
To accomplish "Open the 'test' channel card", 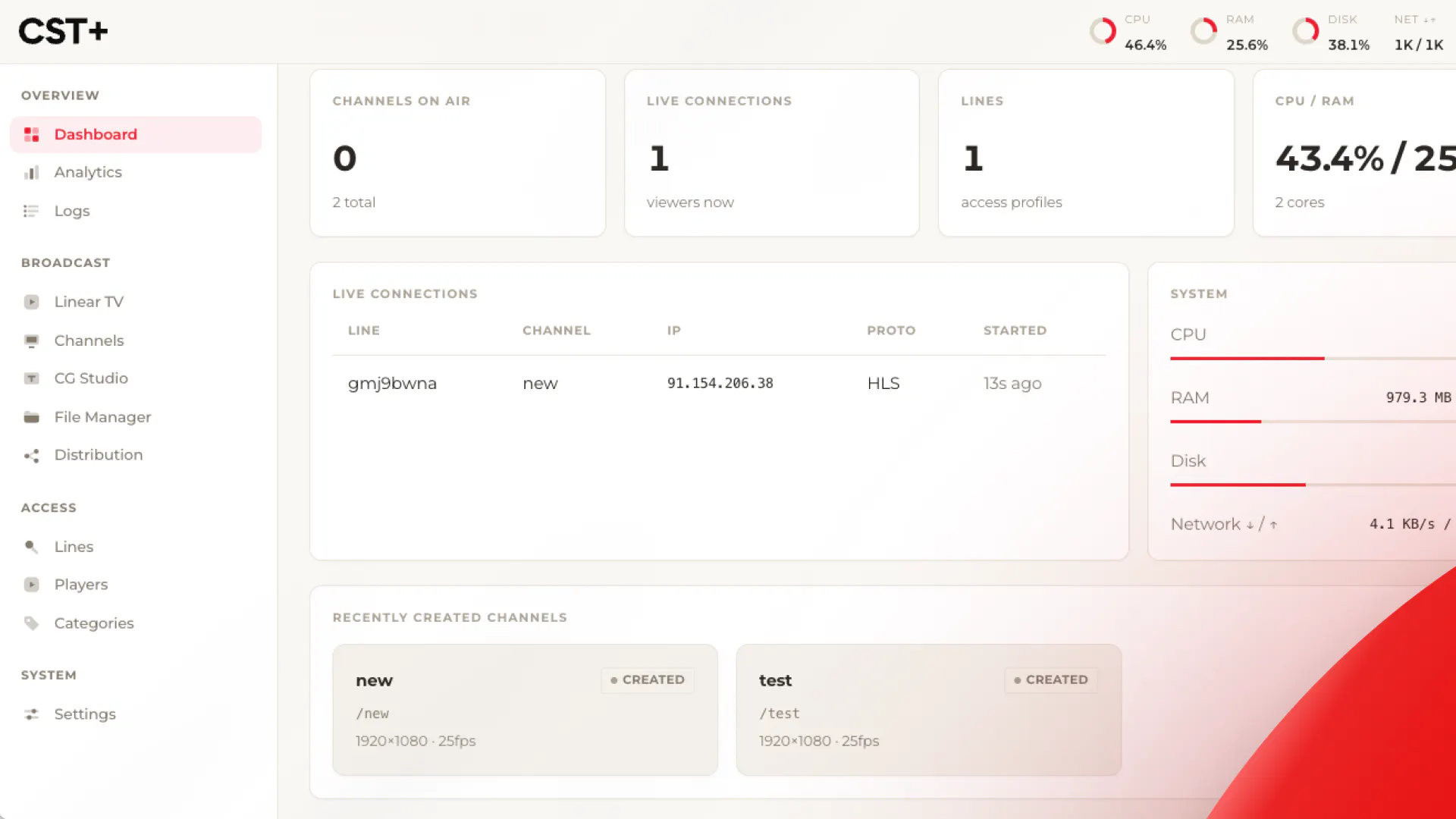I will (928, 710).
